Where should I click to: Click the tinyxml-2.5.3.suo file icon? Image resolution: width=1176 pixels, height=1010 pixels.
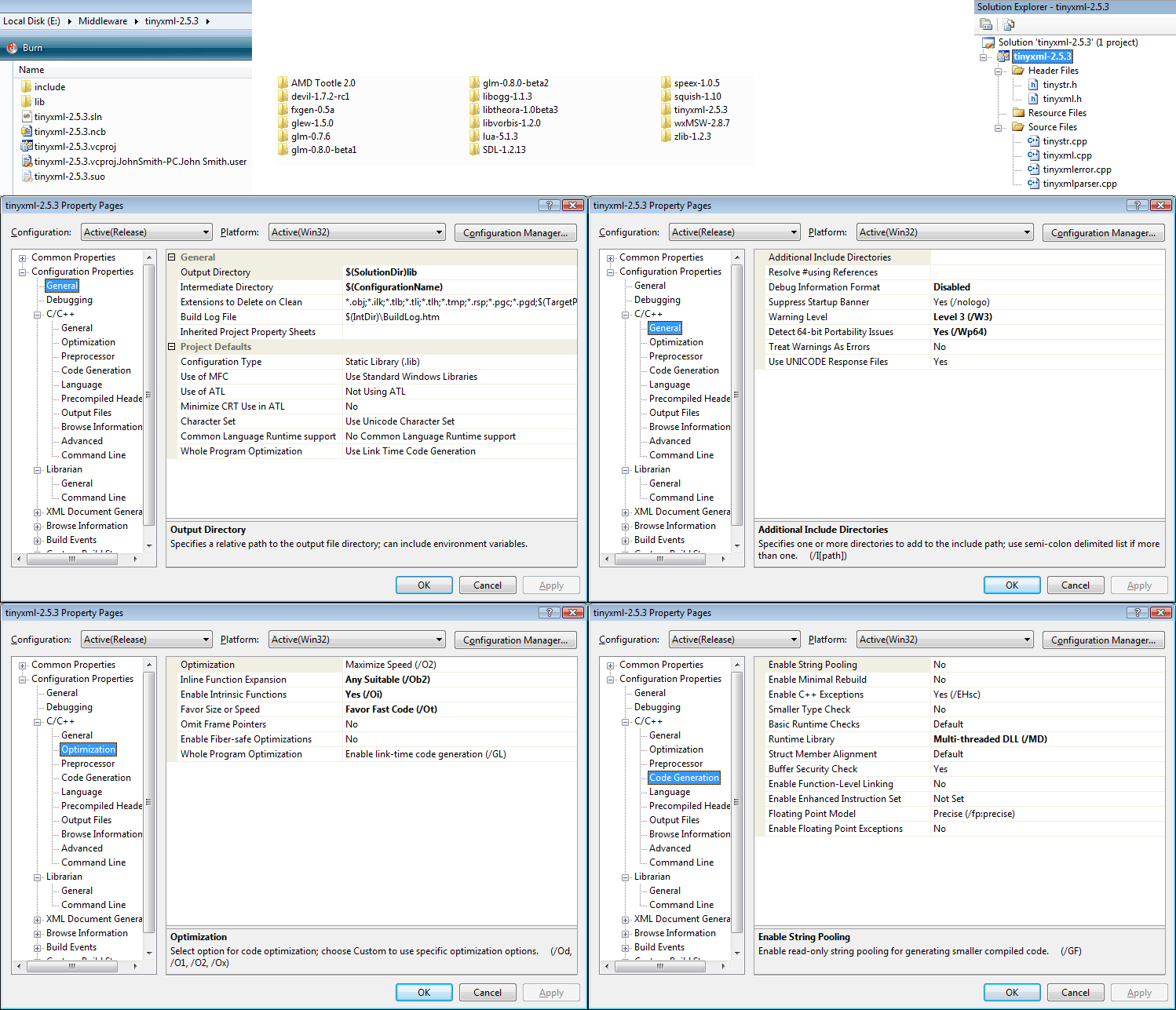(27, 177)
